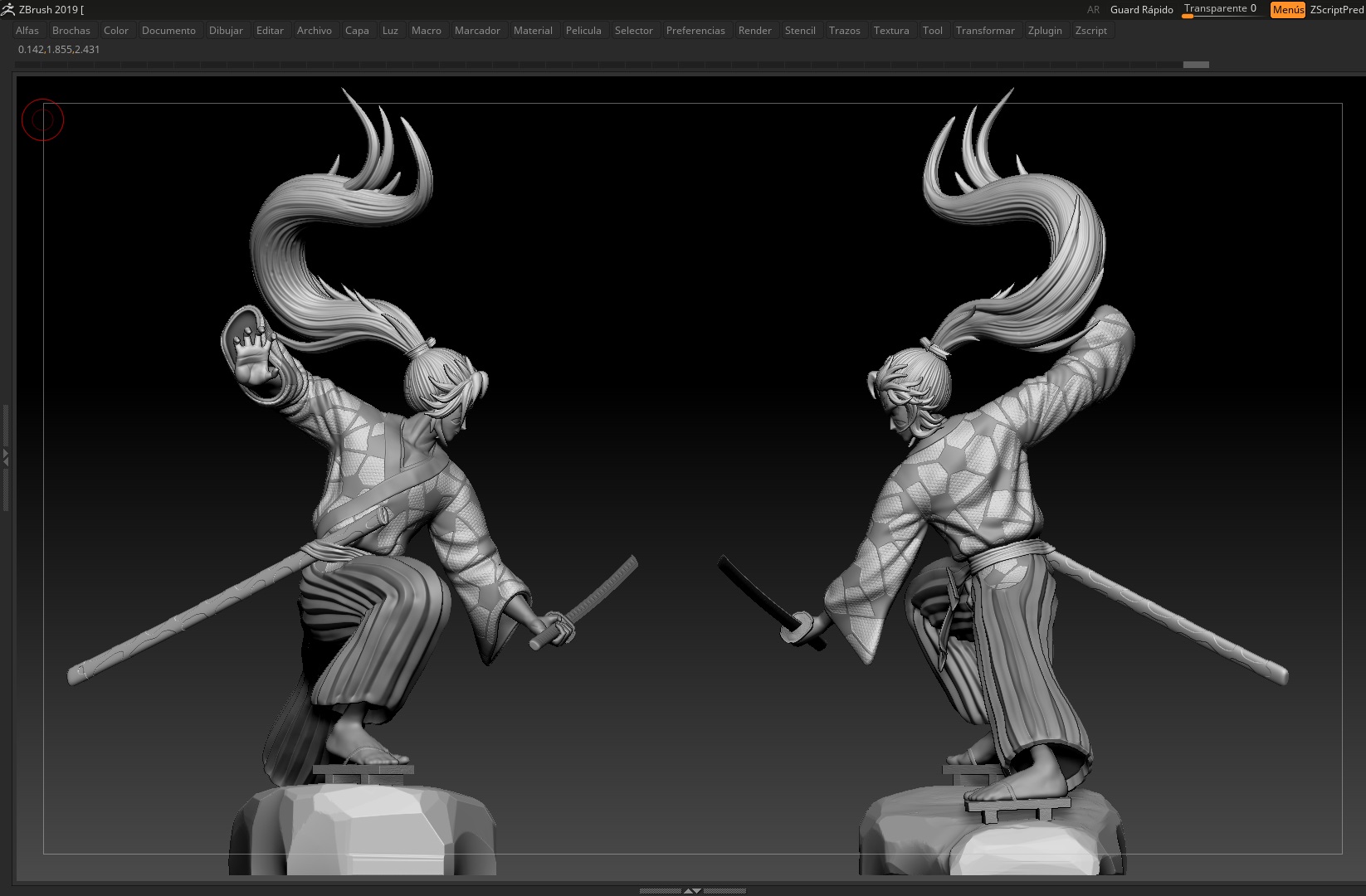1366x896 pixels.
Task: Open the Archivo menu
Action: pos(315,31)
